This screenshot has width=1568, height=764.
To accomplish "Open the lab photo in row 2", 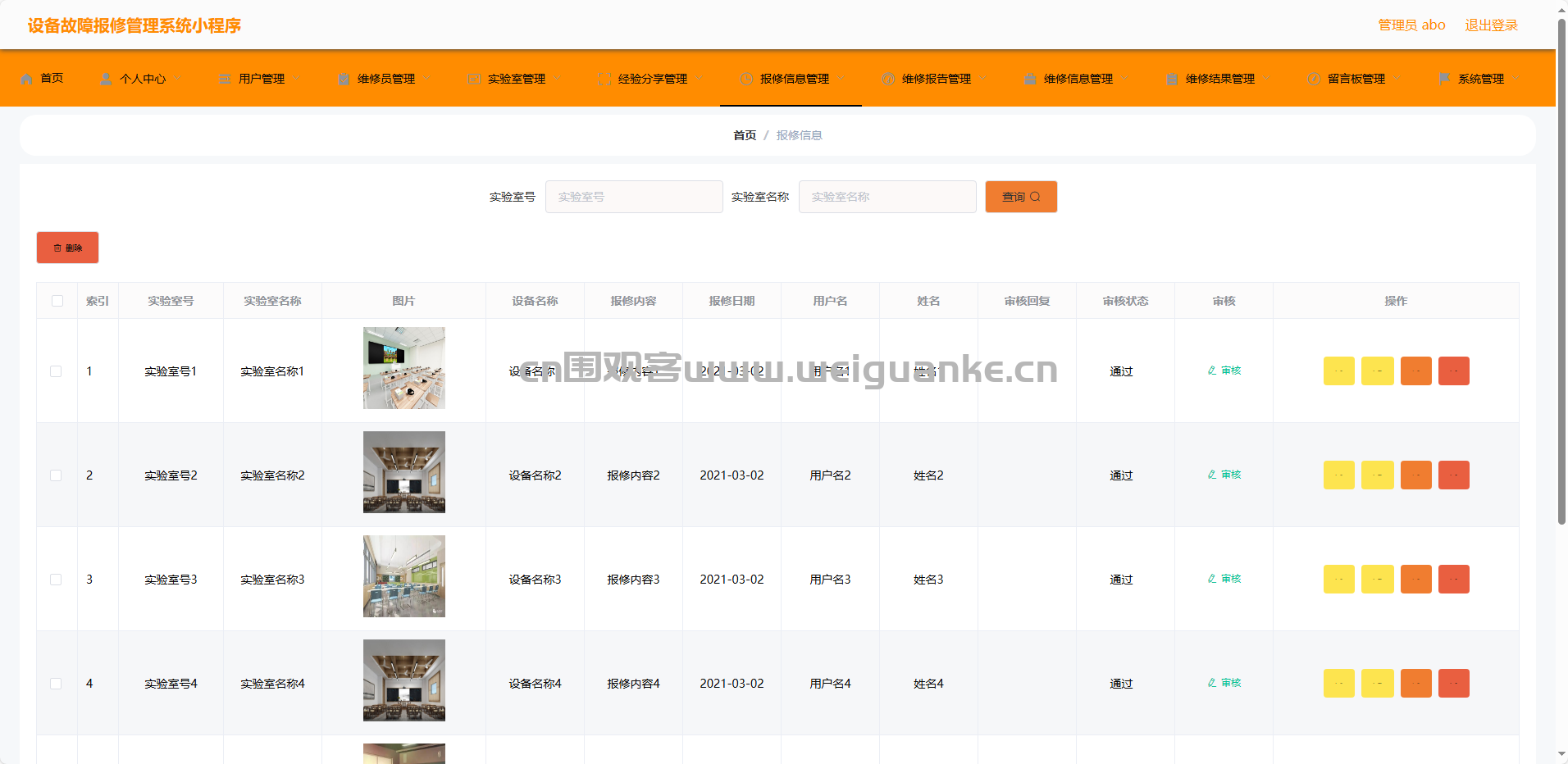I will [x=404, y=472].
